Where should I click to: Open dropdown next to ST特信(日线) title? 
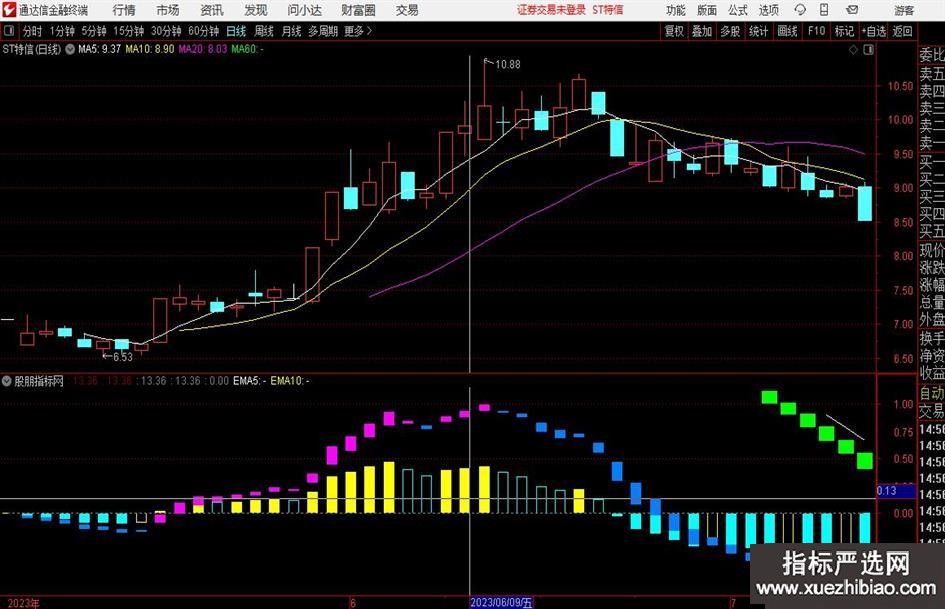coord(70,49)
